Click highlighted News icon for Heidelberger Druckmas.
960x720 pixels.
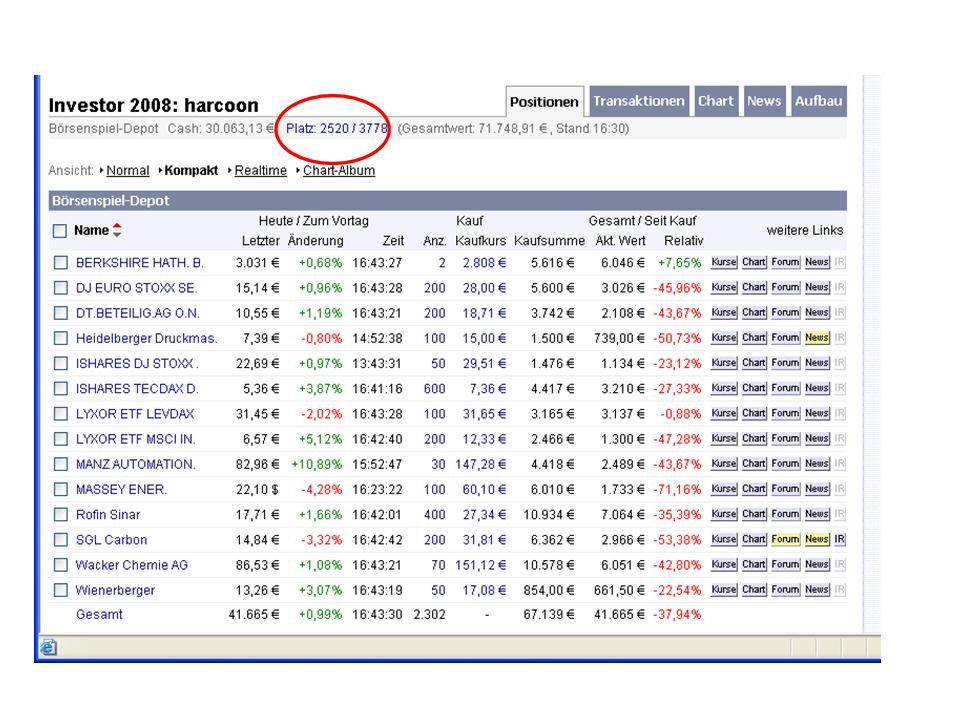click(817, 338)
